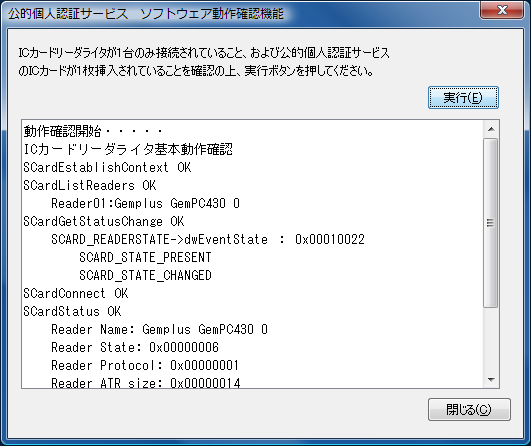Click the vertical scrollbar thumb
531x446 pixels.
coord(490,223)
